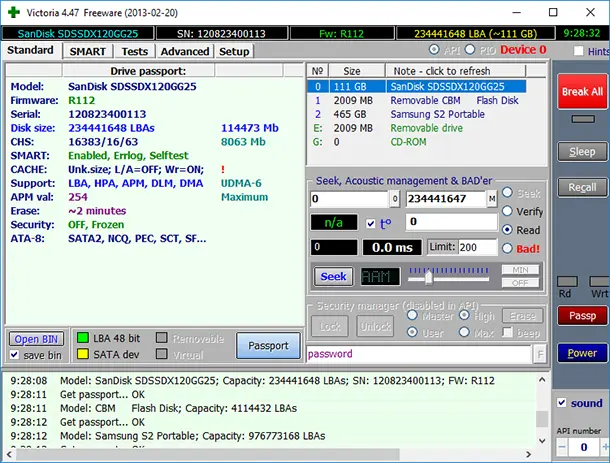
Task: Disable the sound checkbox
Action: tap(561, 403)
